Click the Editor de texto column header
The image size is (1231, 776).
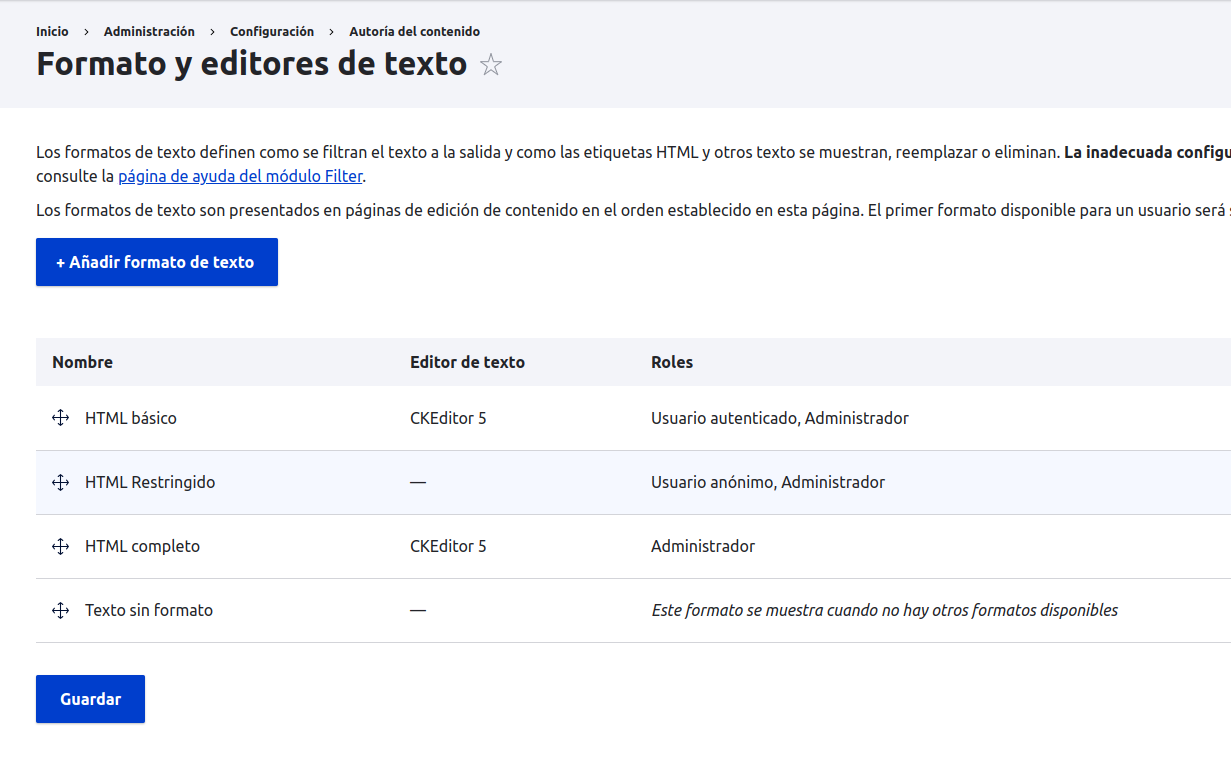tap(467, 362)
